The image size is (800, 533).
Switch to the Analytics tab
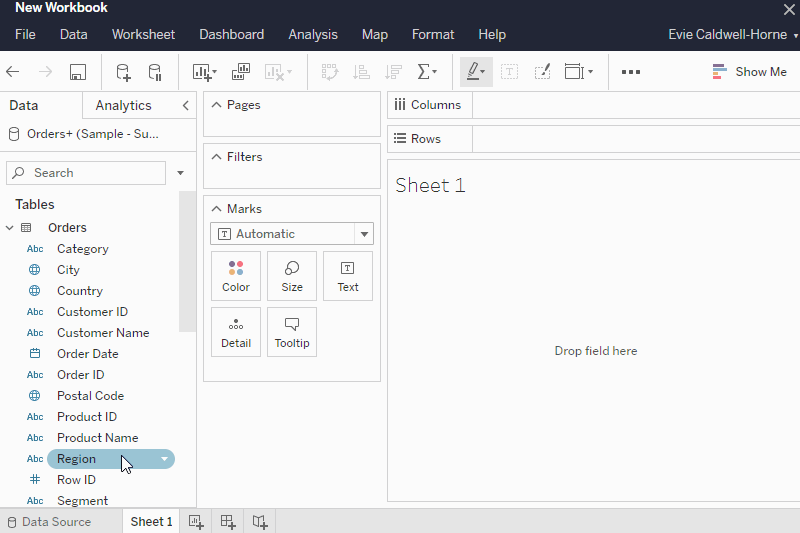tap(123, 106)
